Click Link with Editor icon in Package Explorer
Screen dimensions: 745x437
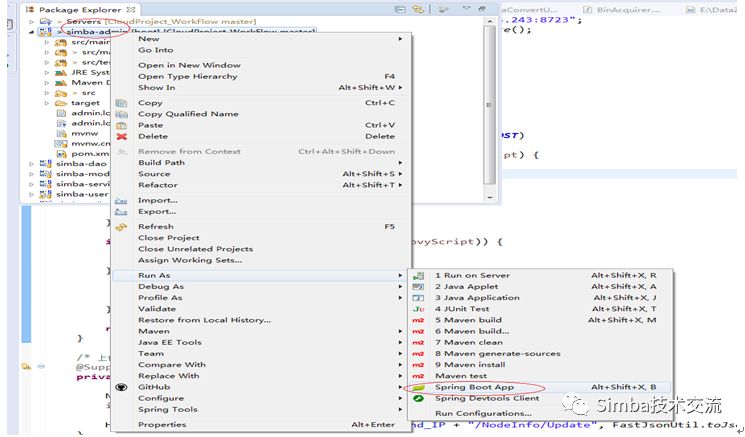tap(418, 9)
